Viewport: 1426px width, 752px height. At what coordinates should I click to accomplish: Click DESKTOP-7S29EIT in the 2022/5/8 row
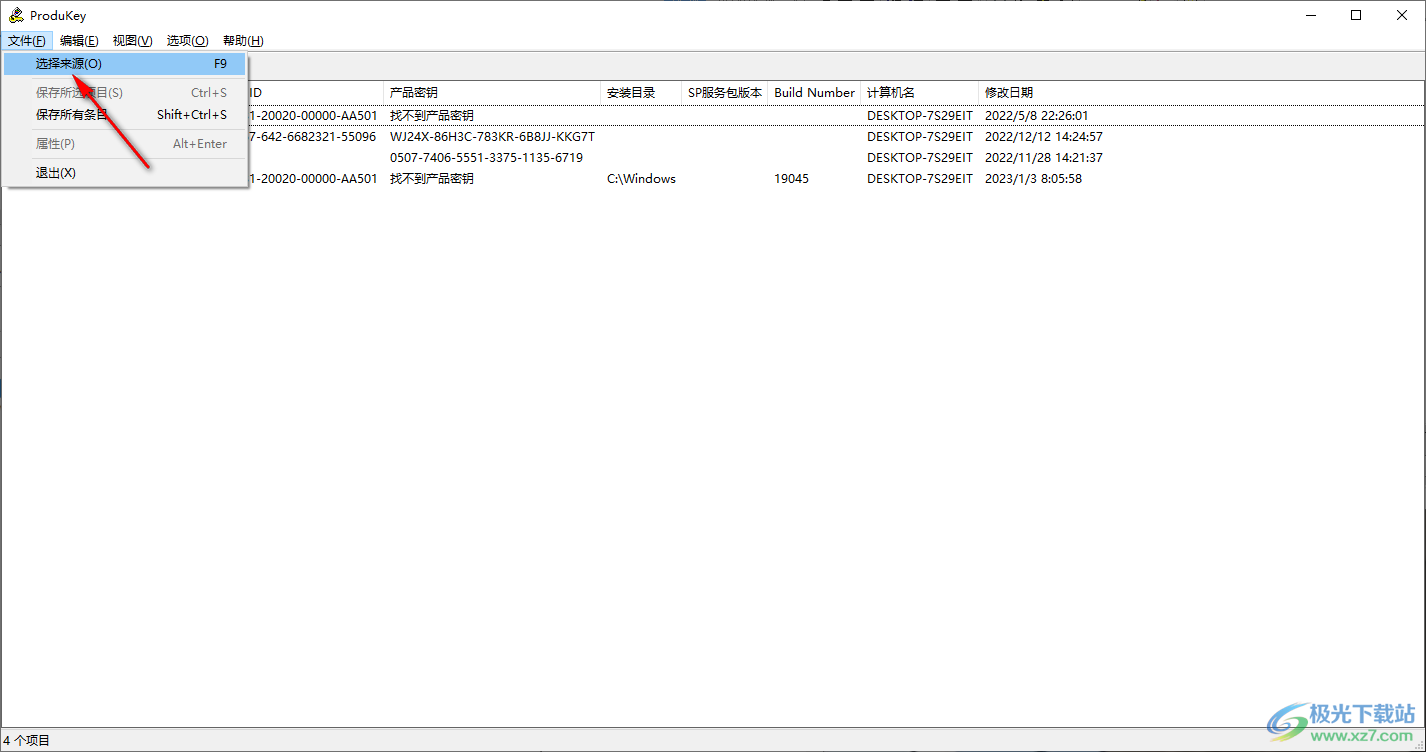click(x=920, y=116)
